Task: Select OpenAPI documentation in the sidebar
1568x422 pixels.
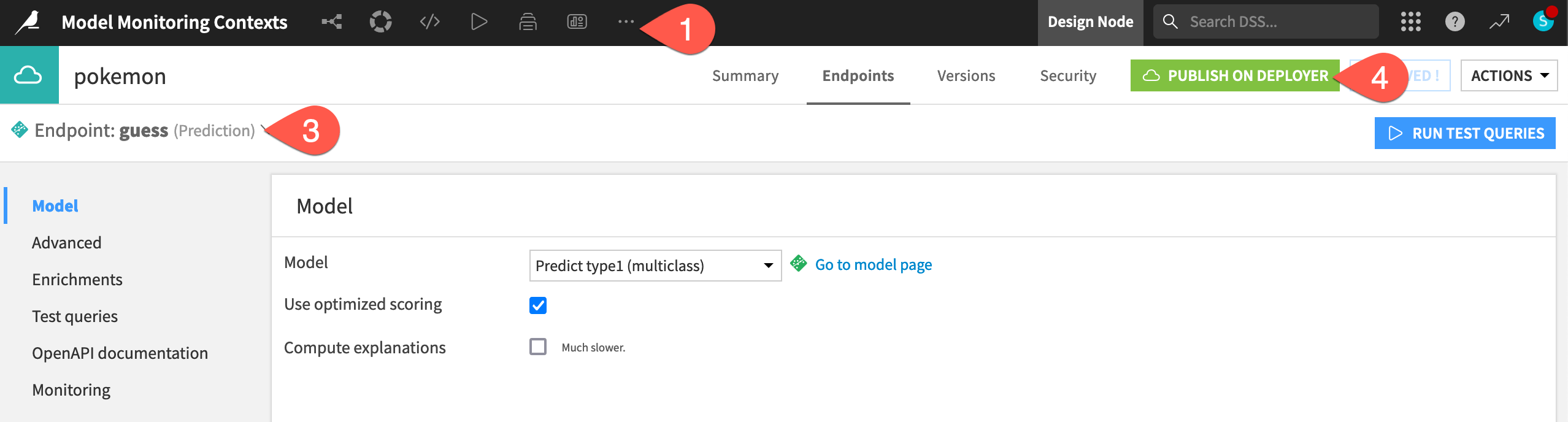Action: pyautogui.click(x=120, y=353)
